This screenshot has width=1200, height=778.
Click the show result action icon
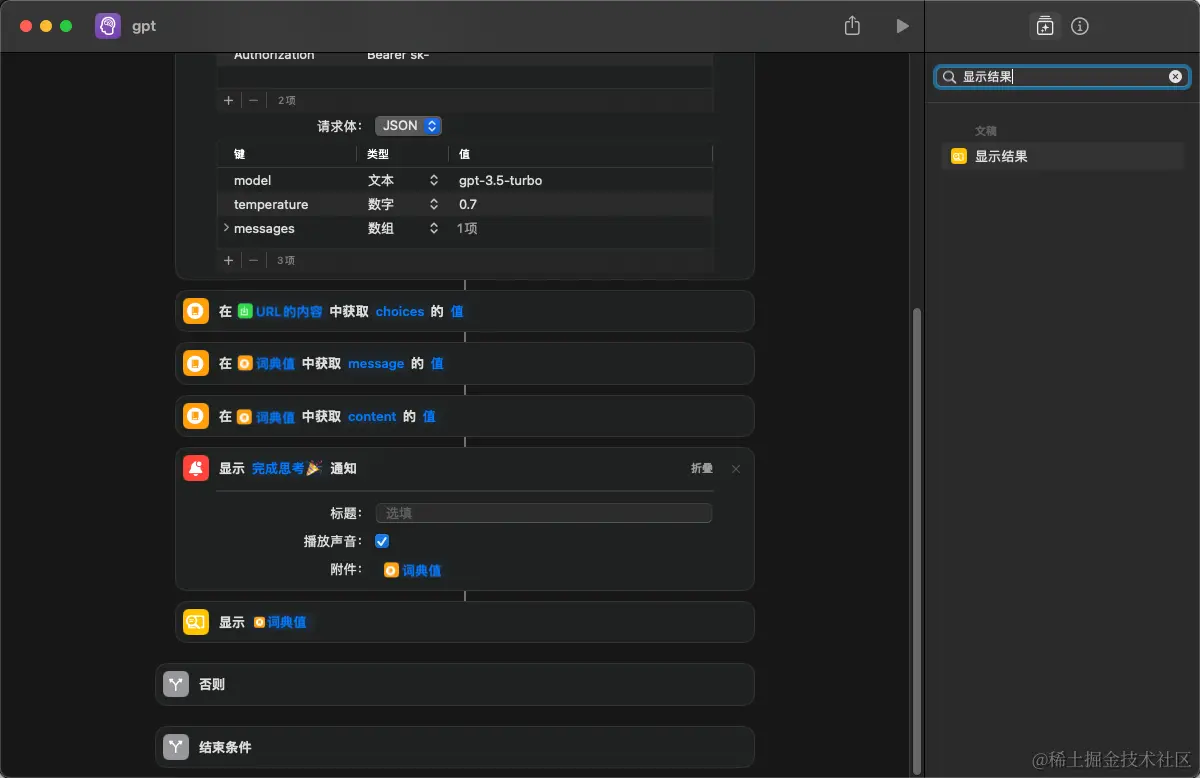tap(196, 622)
